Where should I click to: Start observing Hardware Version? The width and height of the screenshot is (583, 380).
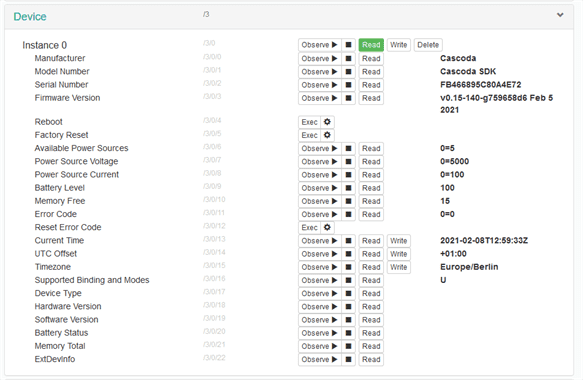319,307
